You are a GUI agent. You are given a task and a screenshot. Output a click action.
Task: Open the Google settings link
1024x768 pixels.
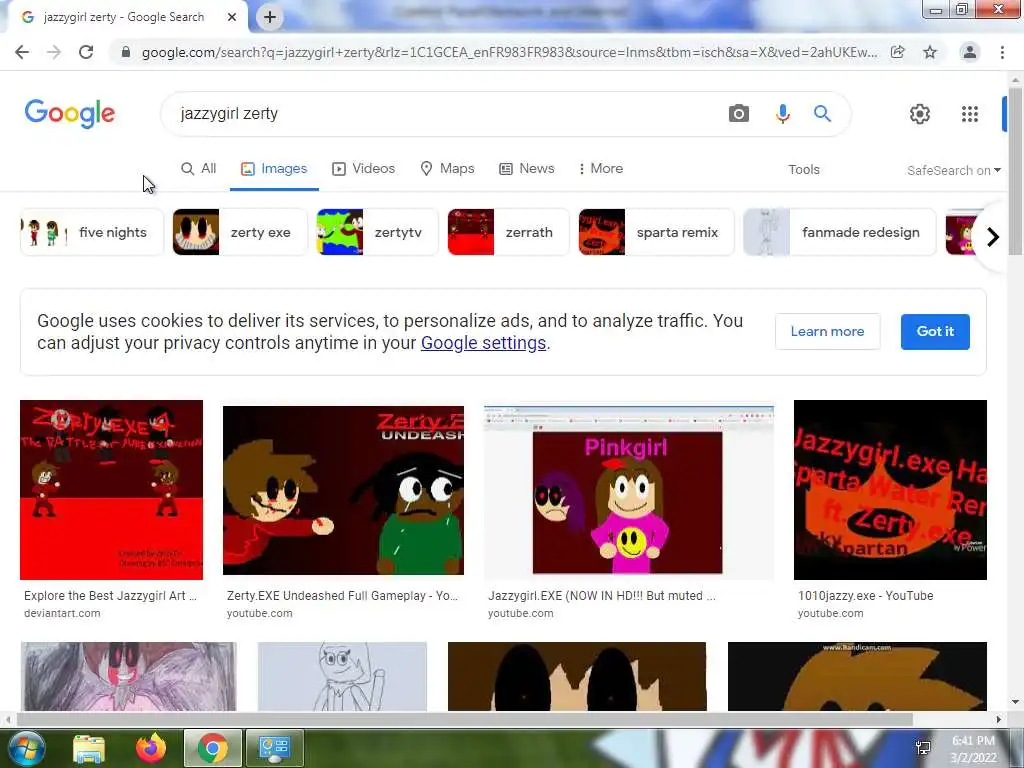[x=483, y=343]
